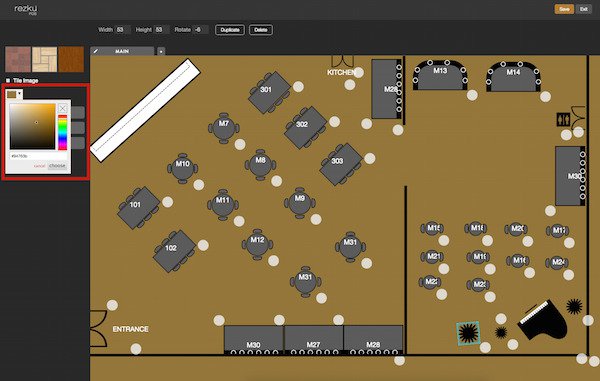Click the Delete button
Image resolution: width=600 pixels, height=381 pixels.
coord(261,30)
